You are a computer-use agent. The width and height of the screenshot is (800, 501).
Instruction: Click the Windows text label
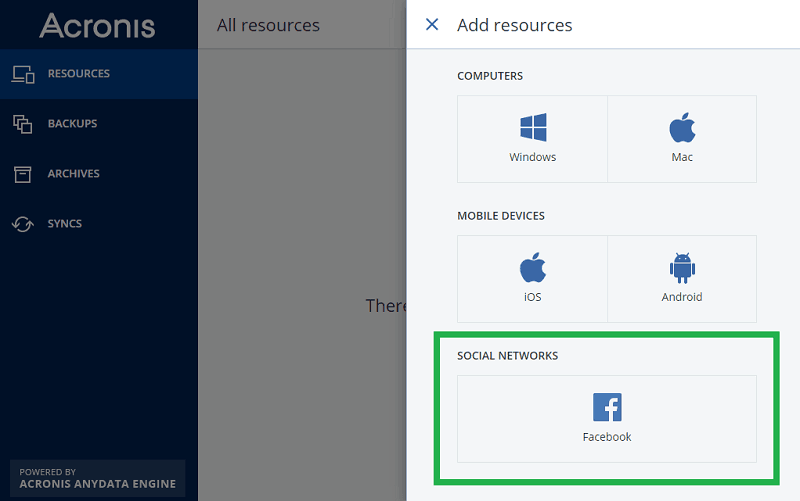point(532,157)
